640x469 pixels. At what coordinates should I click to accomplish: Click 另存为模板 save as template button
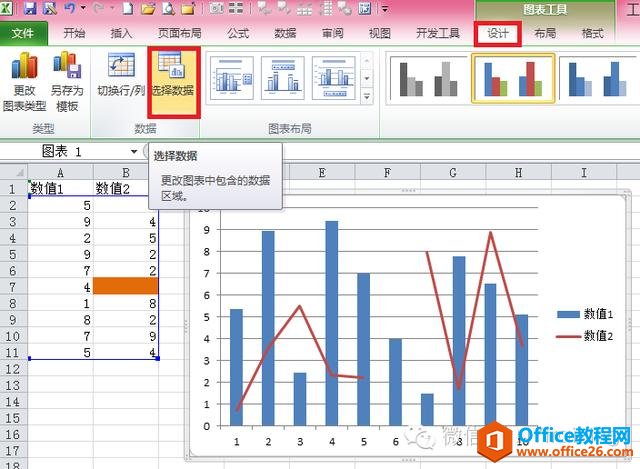coord(67,82)
